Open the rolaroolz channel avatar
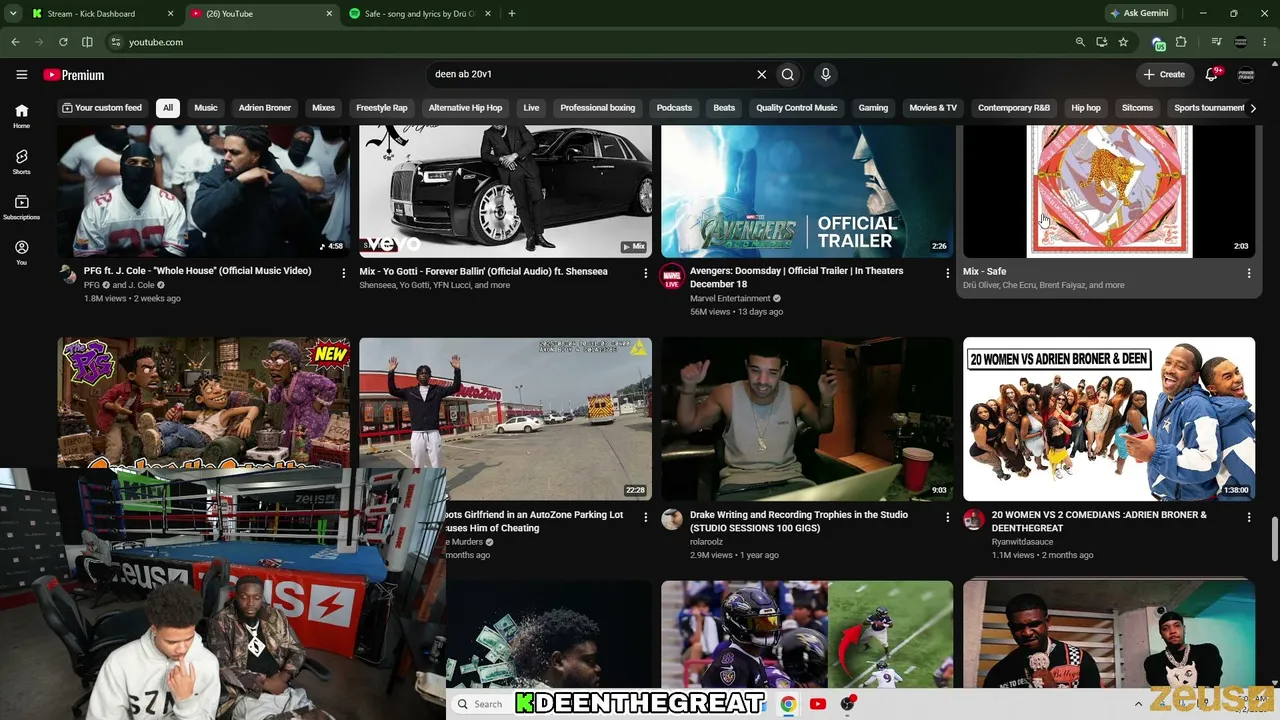Image resolution: width=1280 pixels, height=720 pixels. [x=672, y=520]
